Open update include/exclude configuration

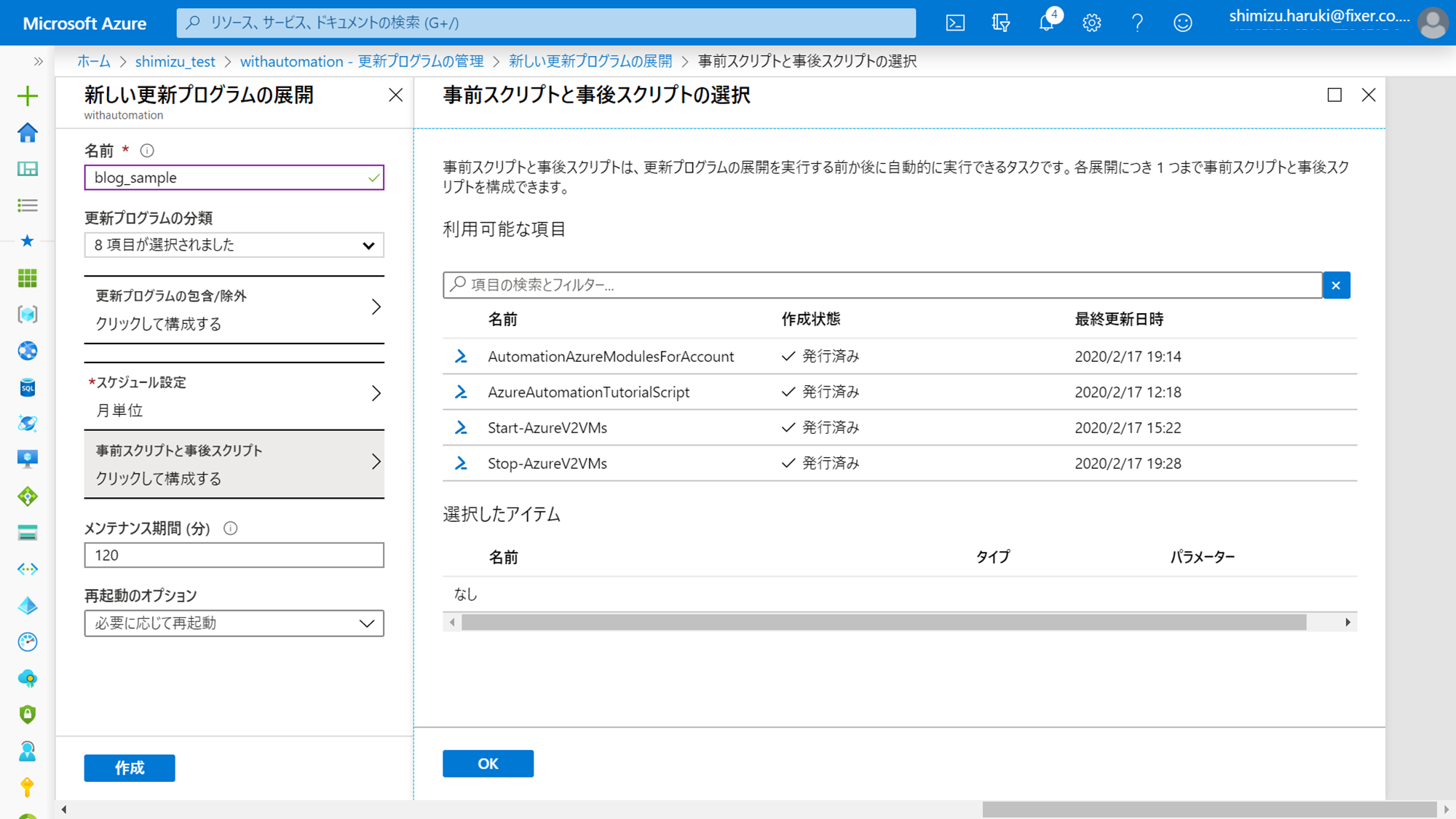coord(234,309)
